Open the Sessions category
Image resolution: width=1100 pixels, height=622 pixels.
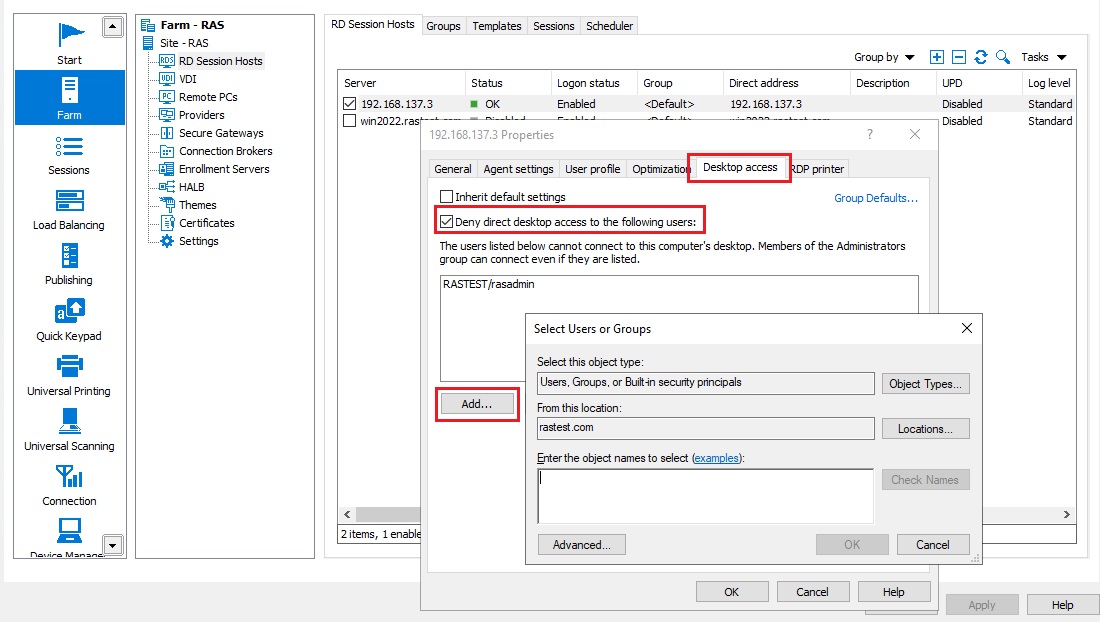(69, 155)
